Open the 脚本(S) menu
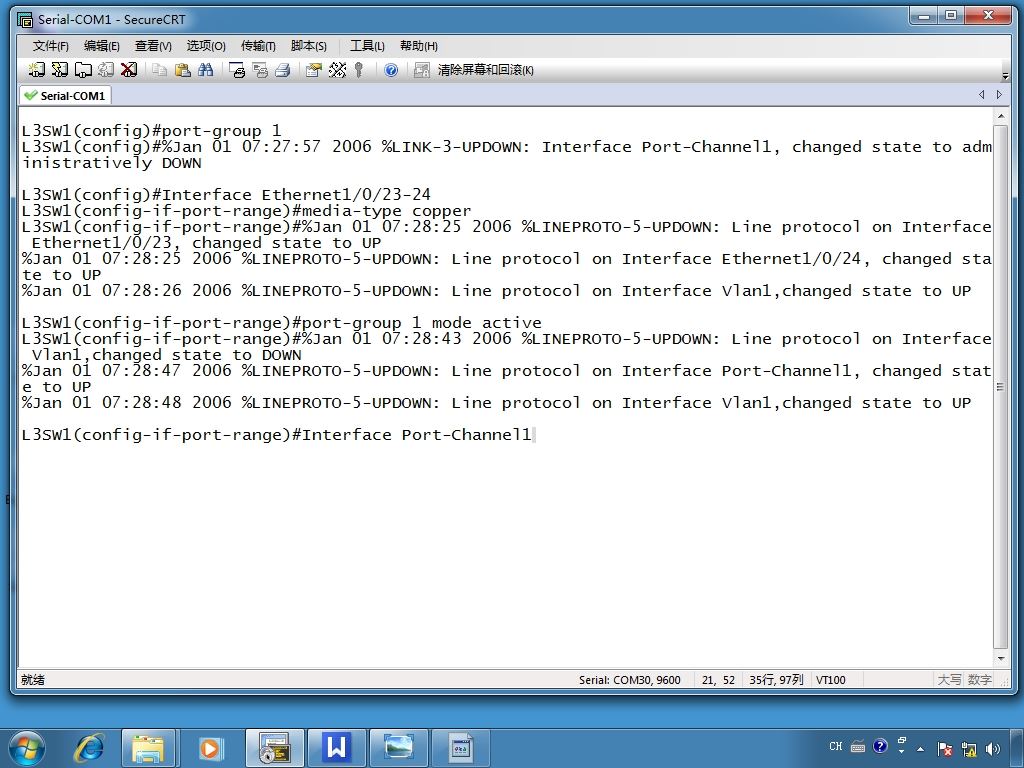This screenshot has width=1024, height=768. 308,46
